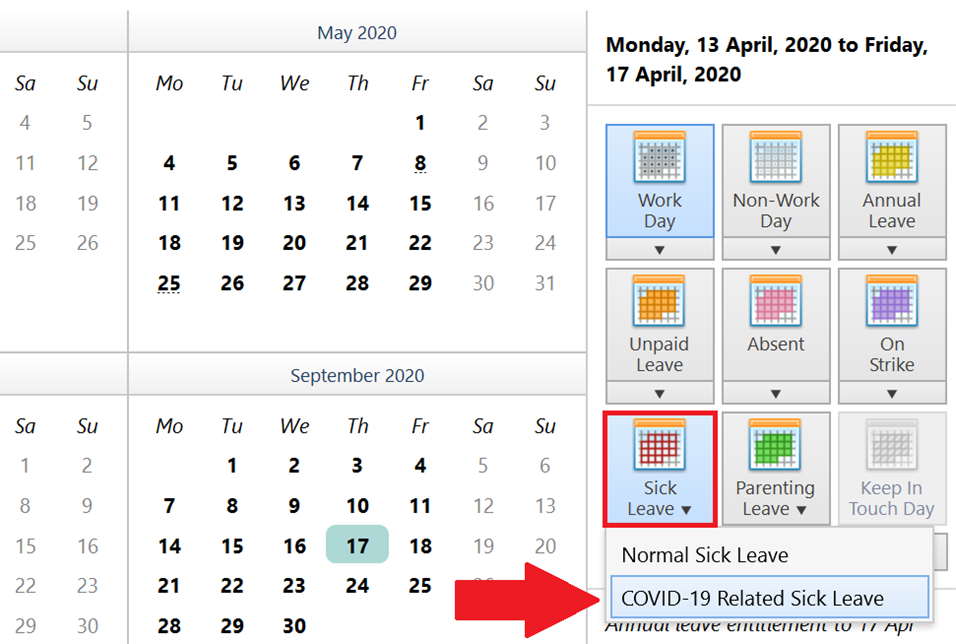Select the Non-Work Day tile
This screenshot has width=956, height=644.
pos(776,180)
